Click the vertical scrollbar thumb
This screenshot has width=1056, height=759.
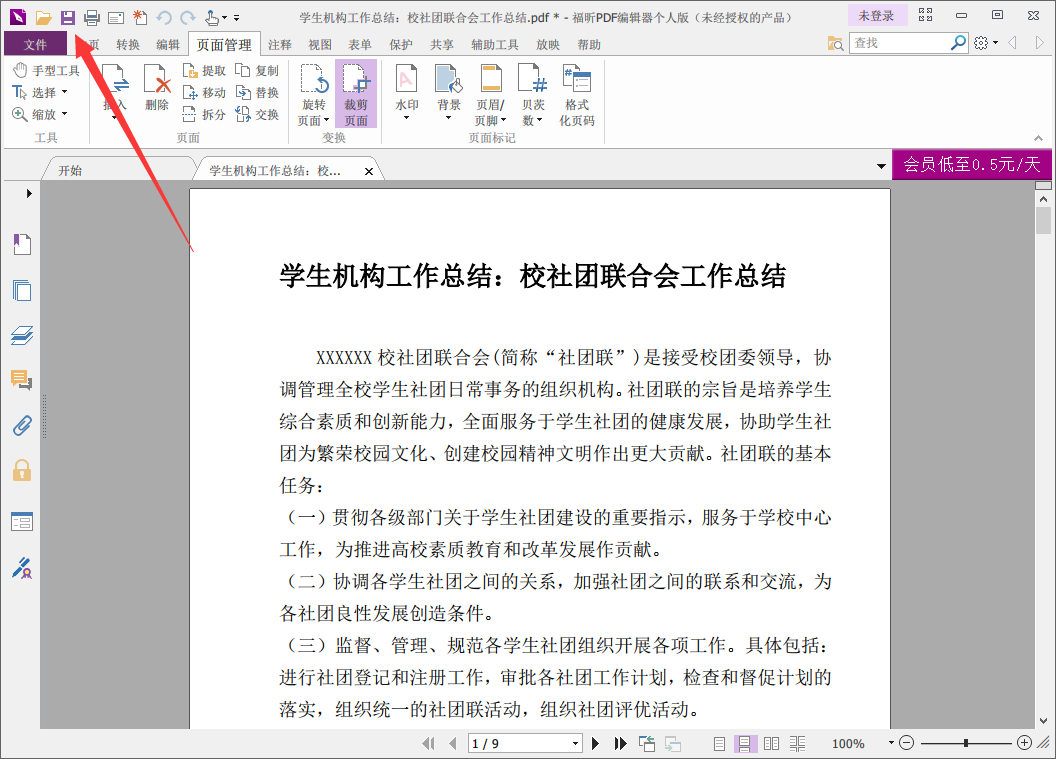point(1044,221)
